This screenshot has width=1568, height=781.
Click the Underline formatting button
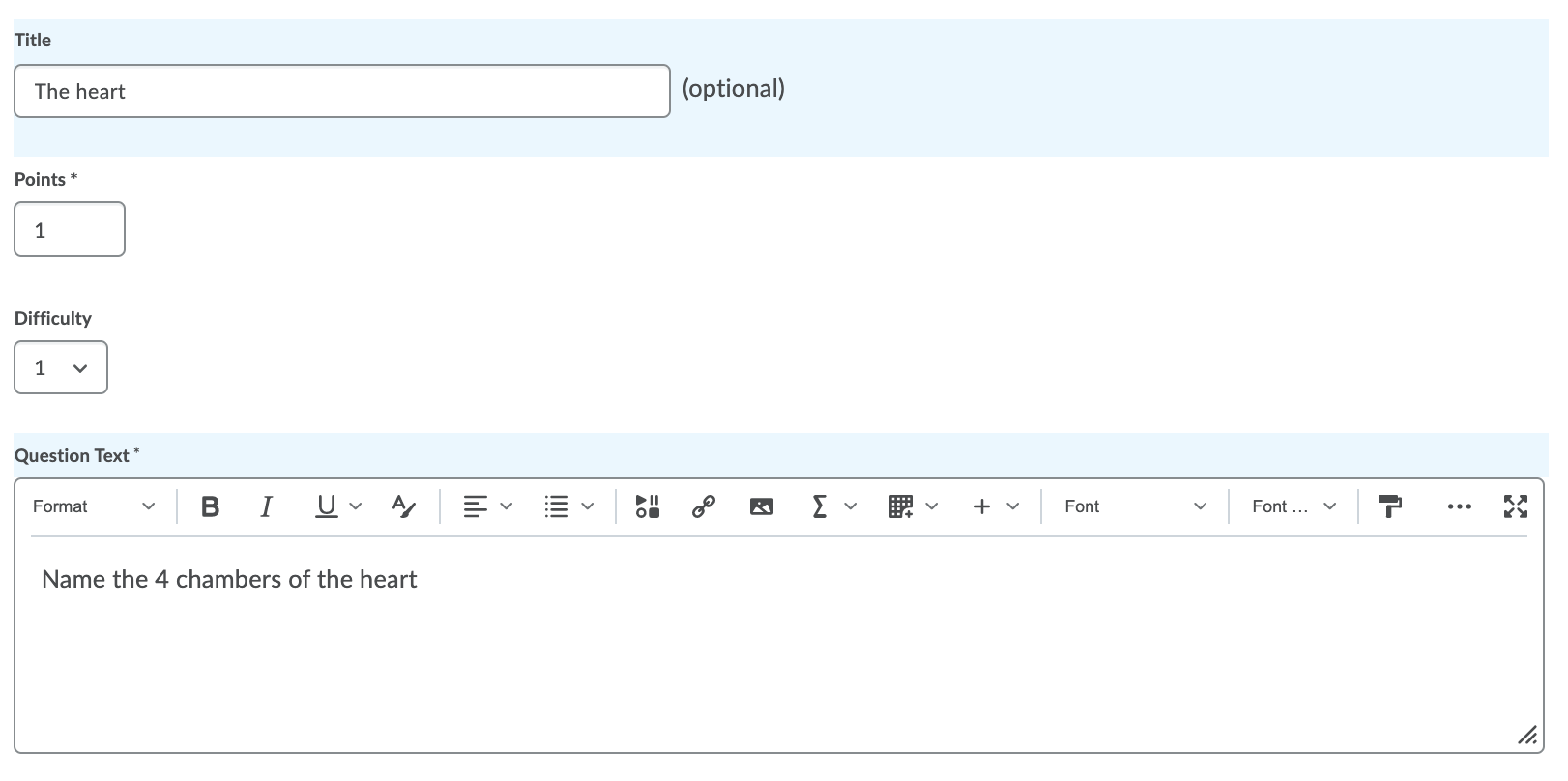tap(327, 506)
